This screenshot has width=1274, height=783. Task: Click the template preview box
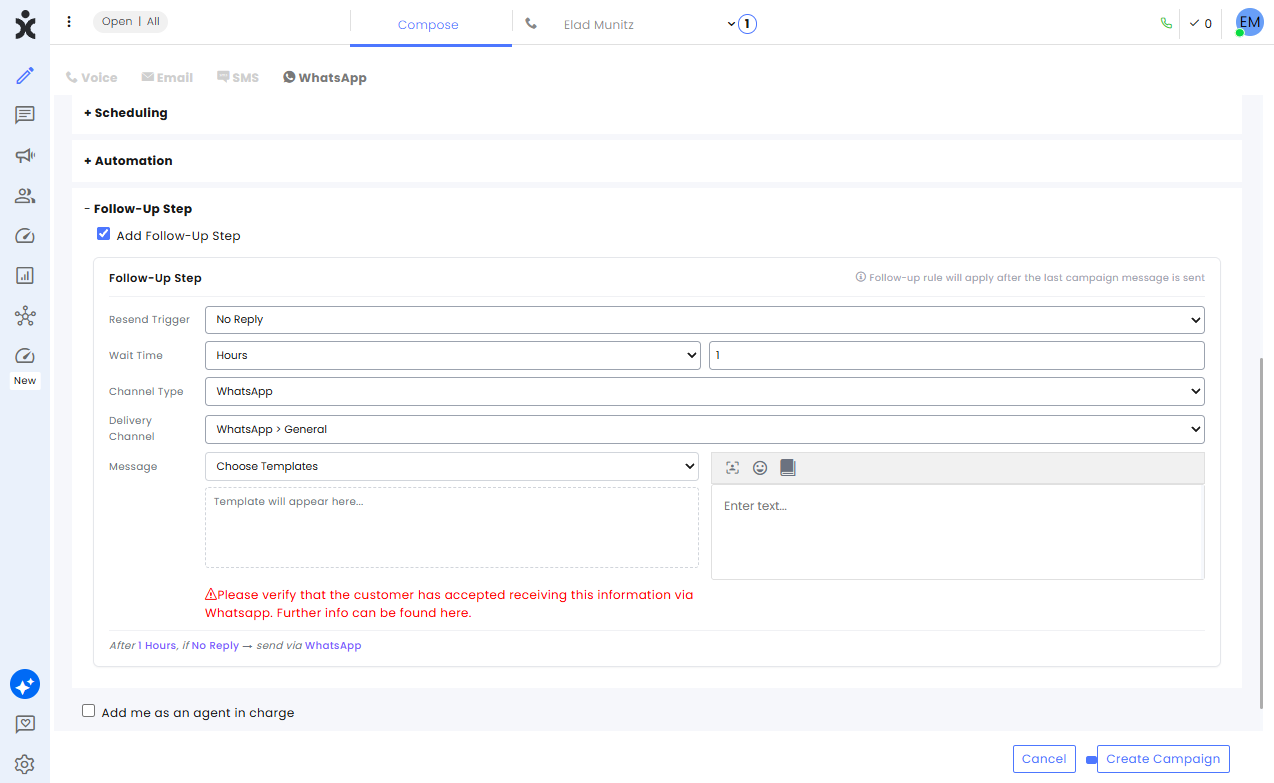coord(452,527)
